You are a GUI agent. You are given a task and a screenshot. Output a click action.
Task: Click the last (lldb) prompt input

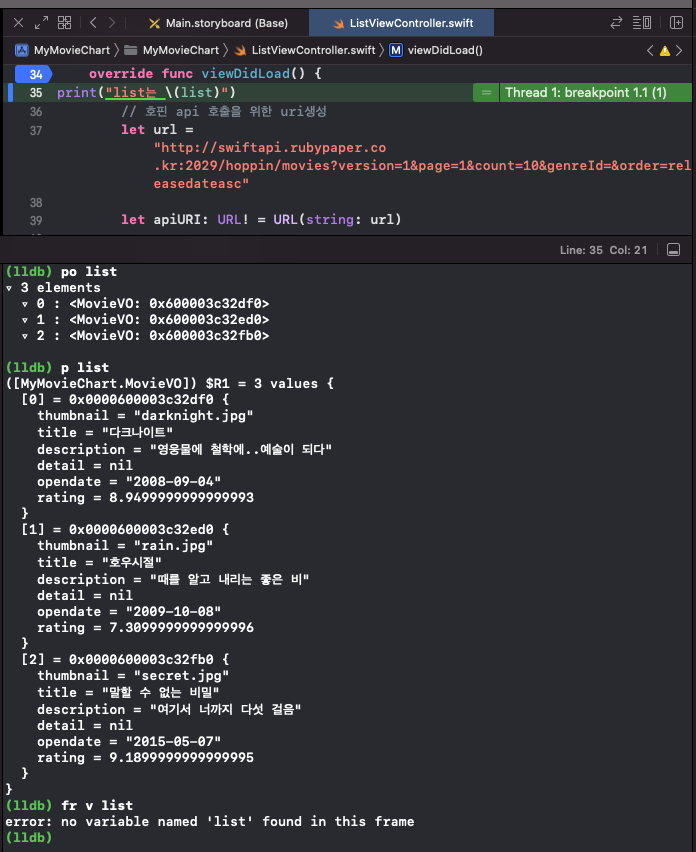coord(28,837)
